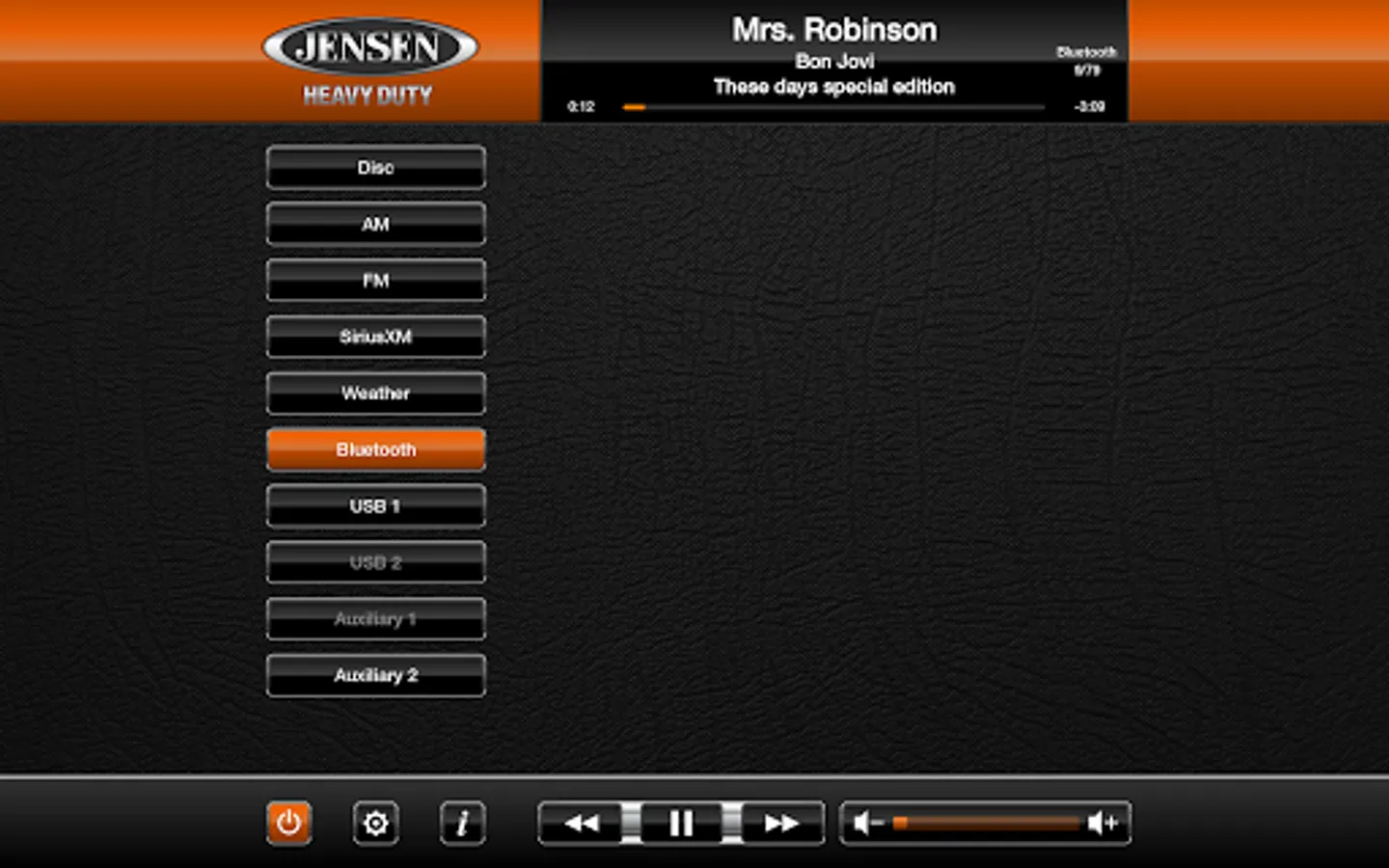The image size is (1389, 868).
Task: Select the dimmed Auxiliary 1 source
Action: pos(375,619)
